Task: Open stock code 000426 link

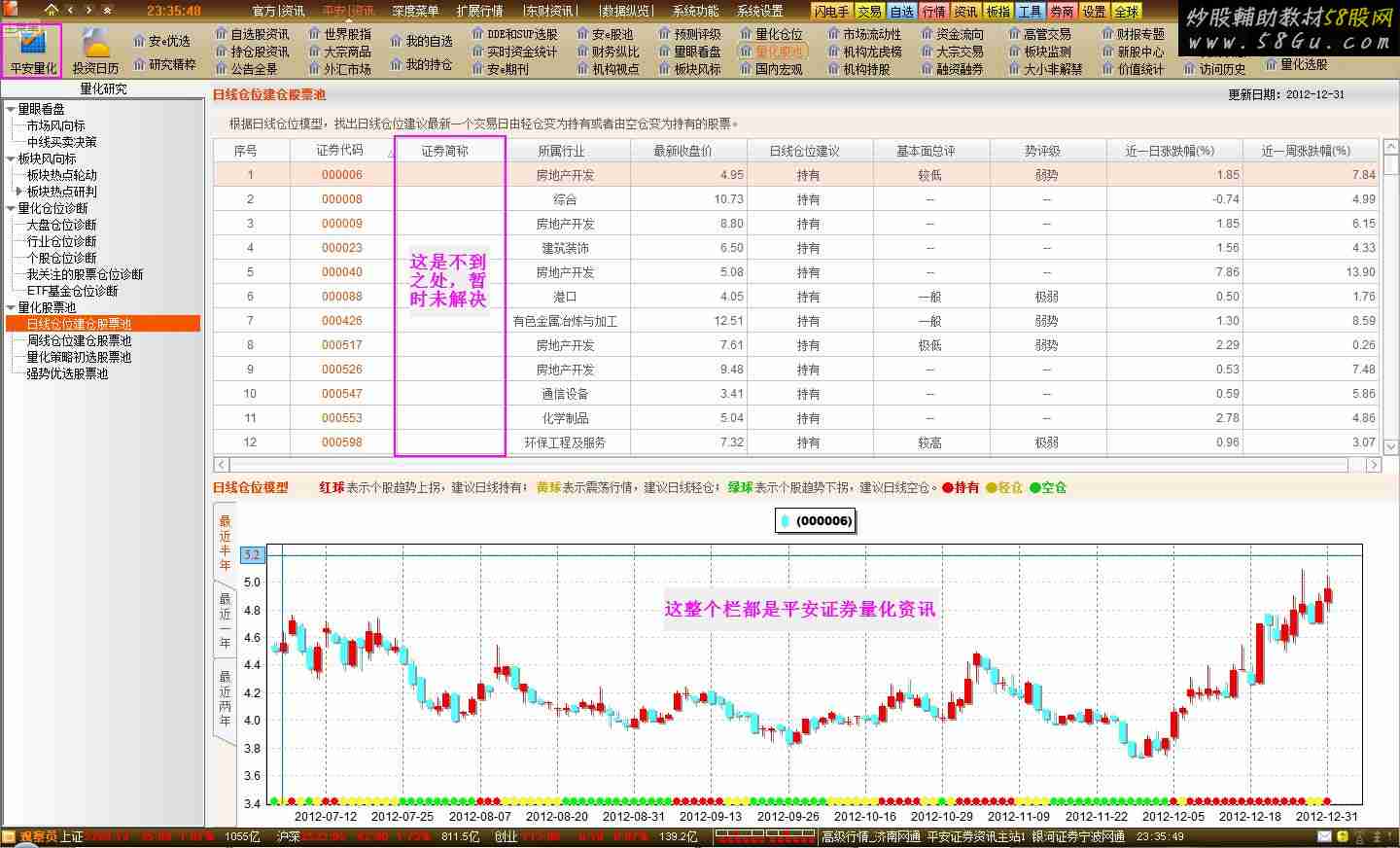Action: (342, 321)
